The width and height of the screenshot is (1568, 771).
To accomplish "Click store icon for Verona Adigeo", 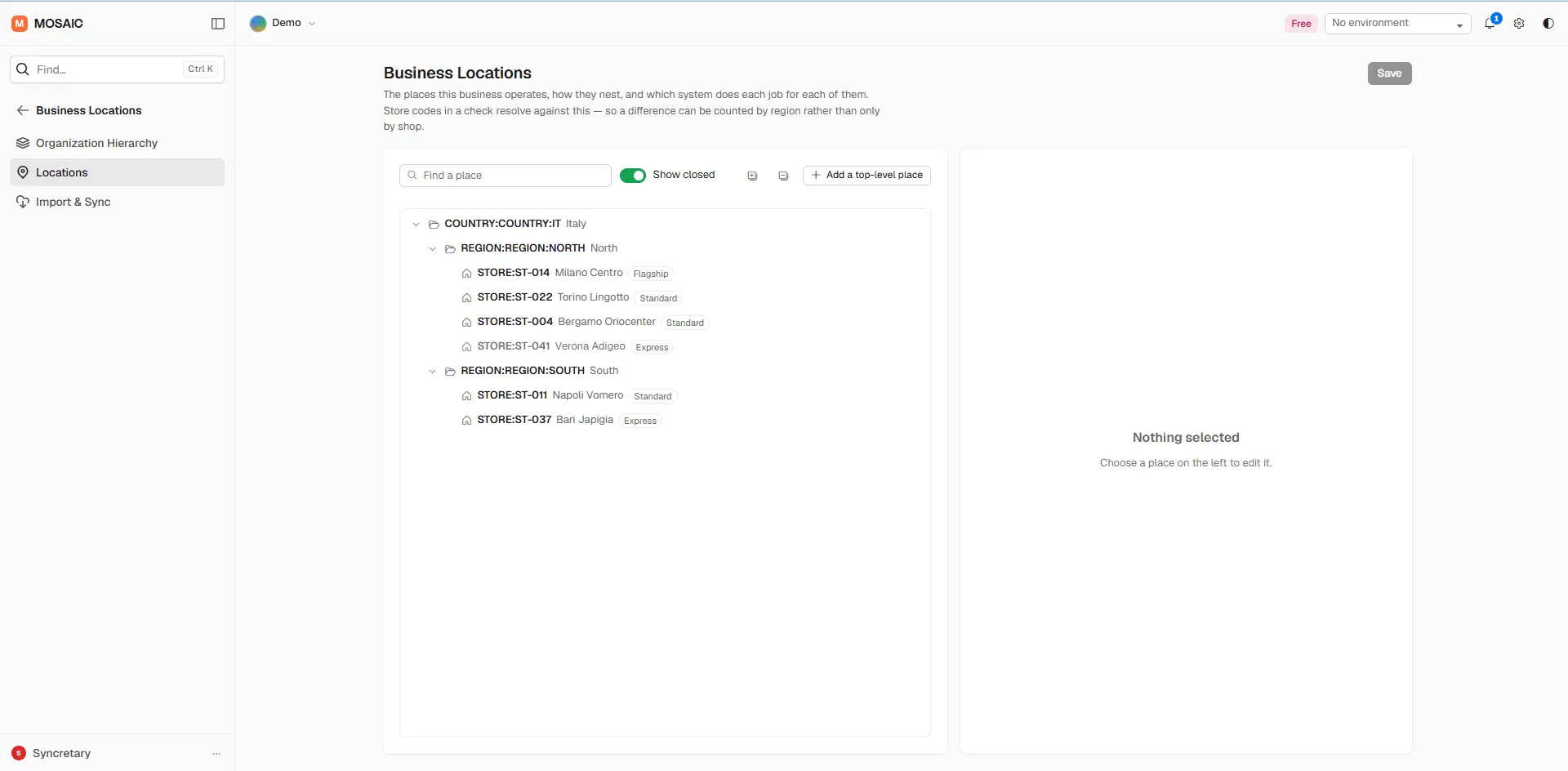I will click(x=466, y=346).
